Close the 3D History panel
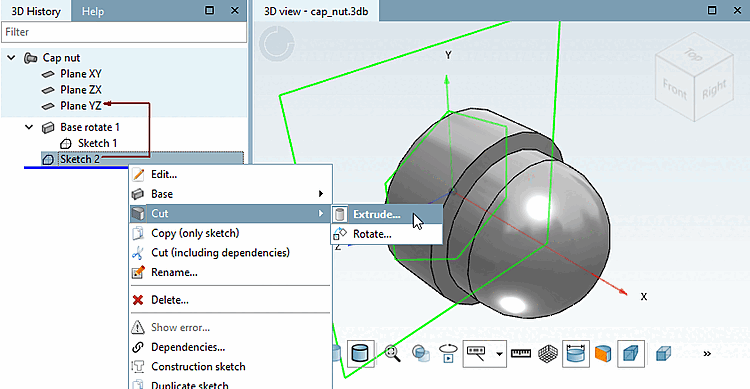The image size is (750, 389). [x=235, y=10]
